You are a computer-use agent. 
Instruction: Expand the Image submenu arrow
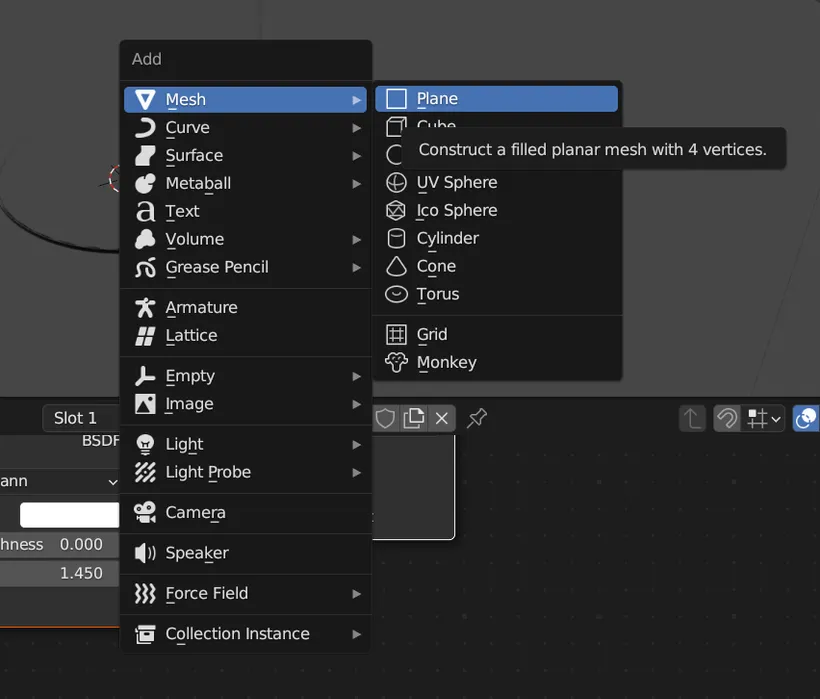[x=357, y=404]
